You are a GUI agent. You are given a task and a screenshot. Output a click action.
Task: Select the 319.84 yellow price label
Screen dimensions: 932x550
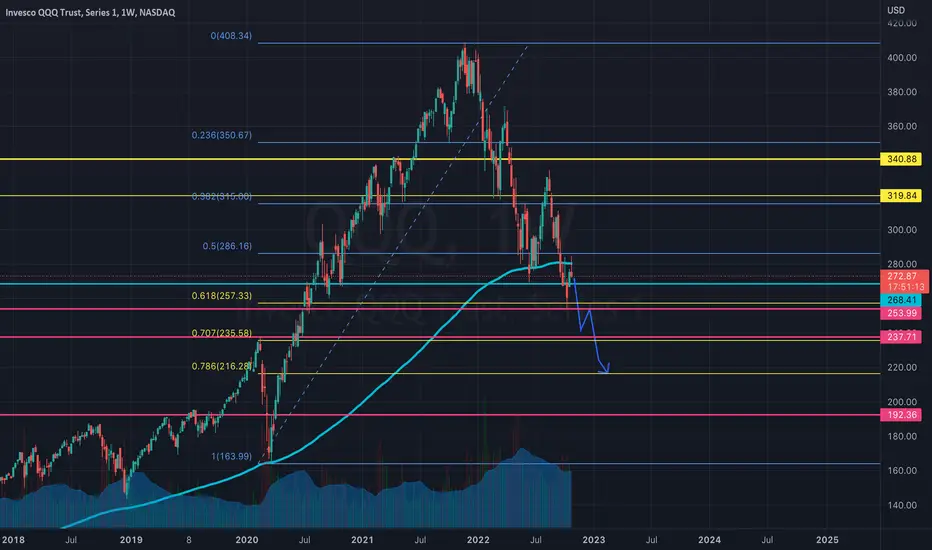(x=901, y=196)
